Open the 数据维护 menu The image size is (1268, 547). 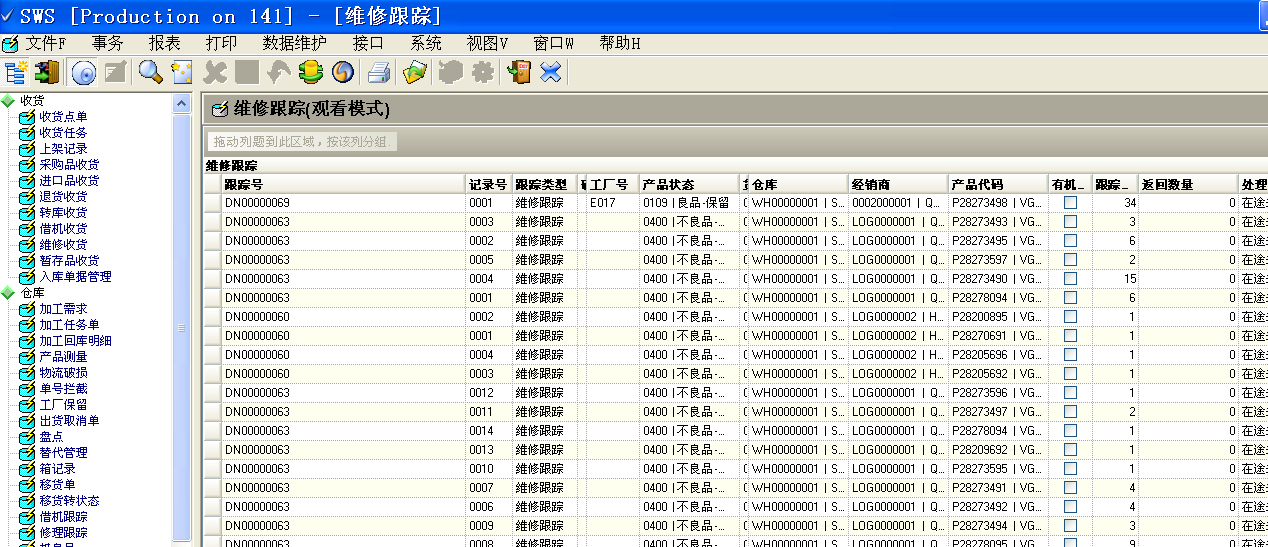tap(294, 43)
